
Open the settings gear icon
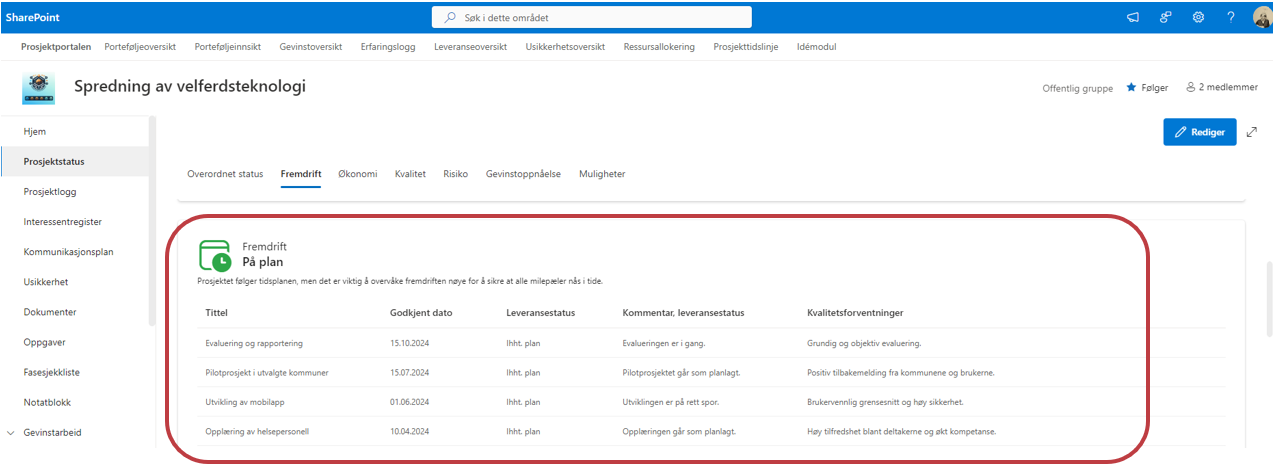pos(1198,17)
